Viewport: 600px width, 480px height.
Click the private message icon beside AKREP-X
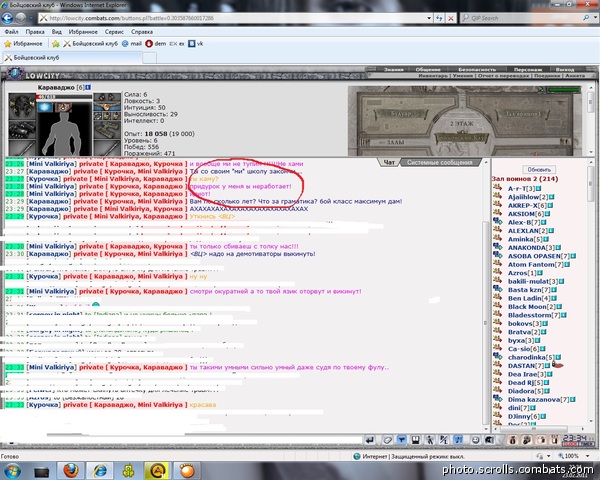pos(497,205)
